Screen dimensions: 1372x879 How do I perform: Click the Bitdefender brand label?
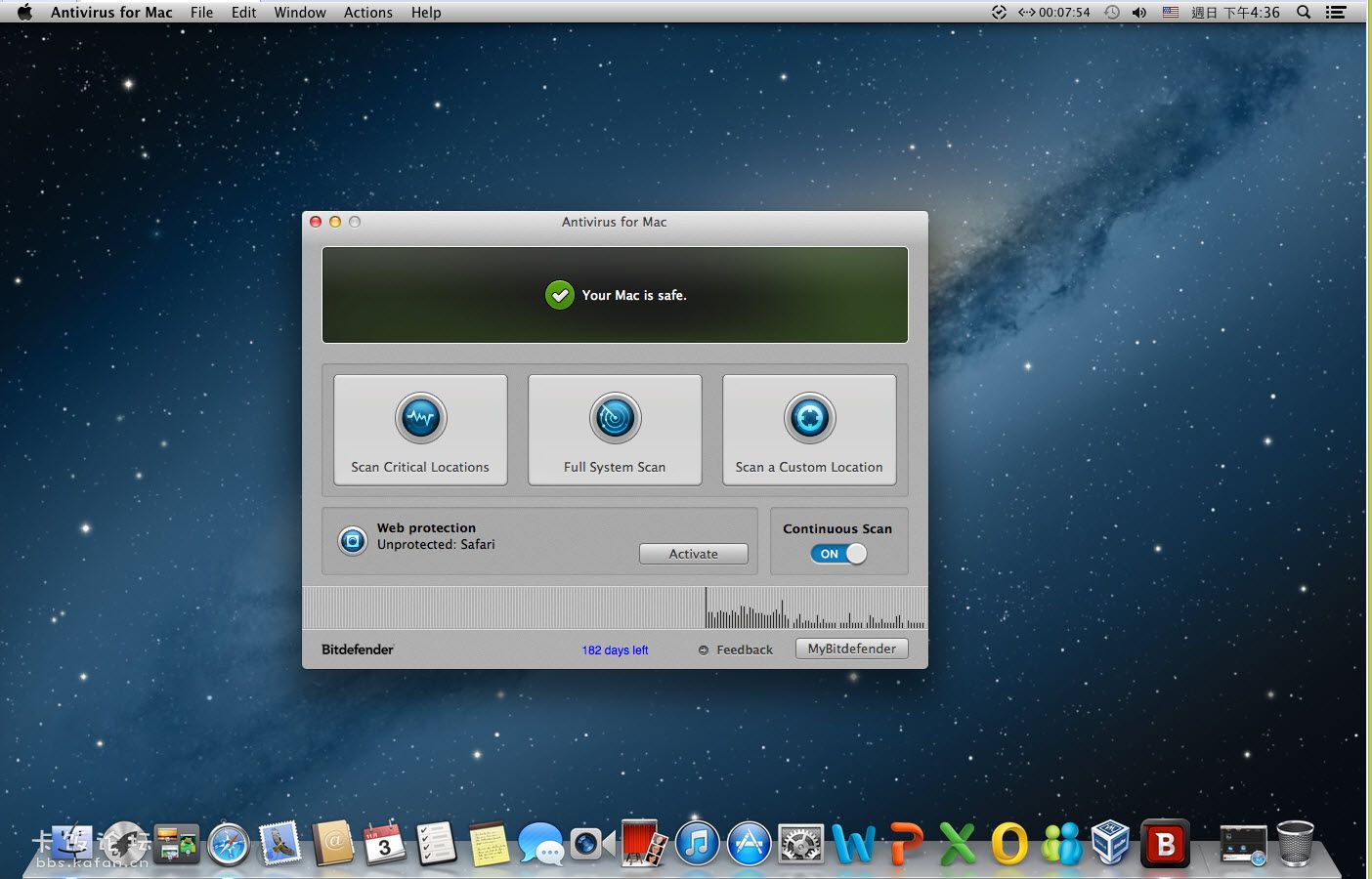click(x=358, y=649)
